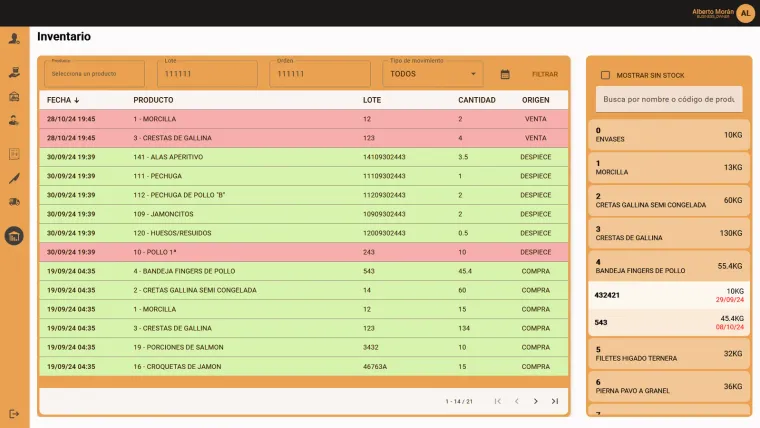Click the 19 - PORCIONES DE SALMON row

tap(303, 347)
